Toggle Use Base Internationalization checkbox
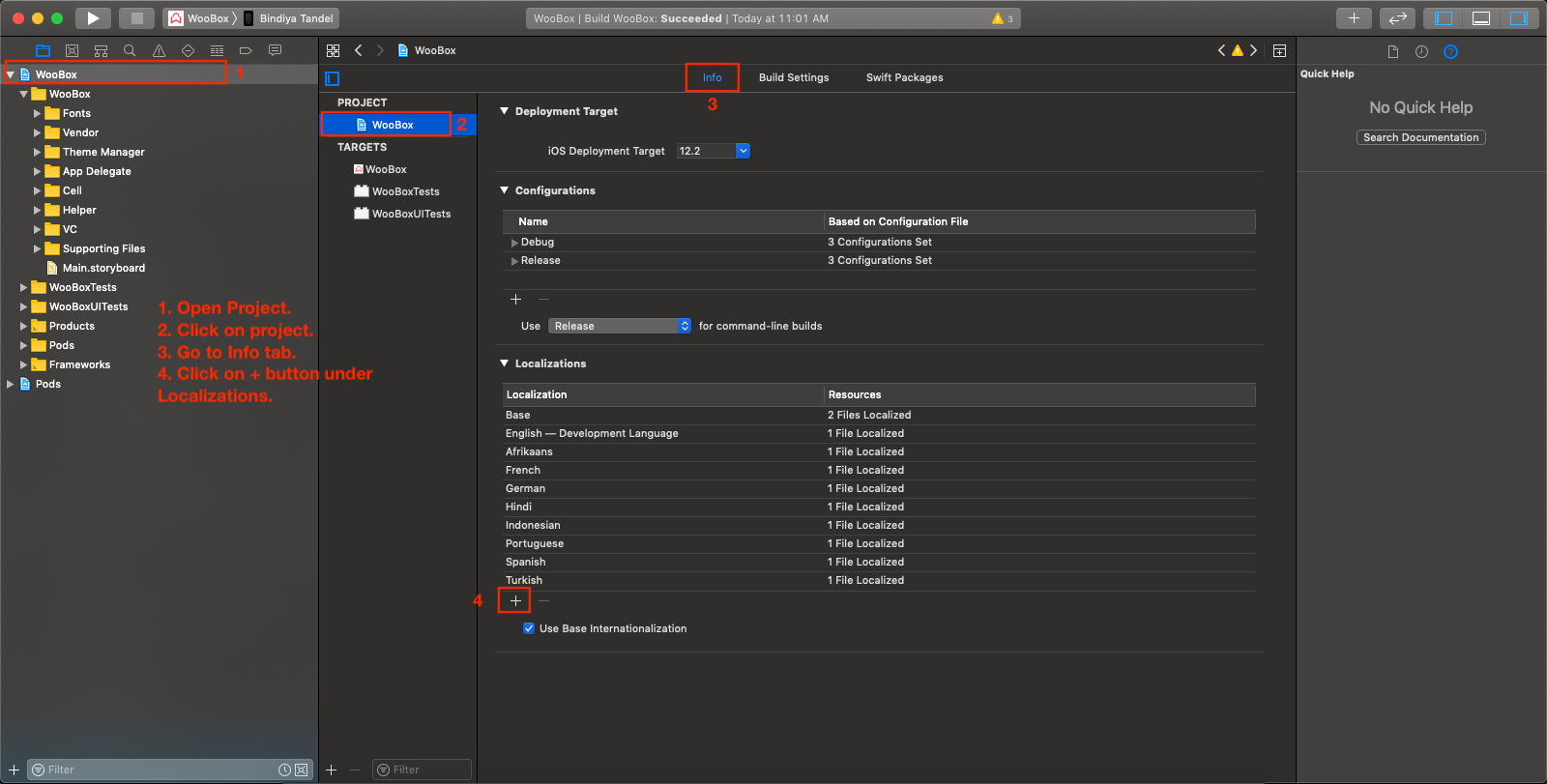The width and height of the screenshot is (1547, 784). pyautogui.click(x=529, y=628)
